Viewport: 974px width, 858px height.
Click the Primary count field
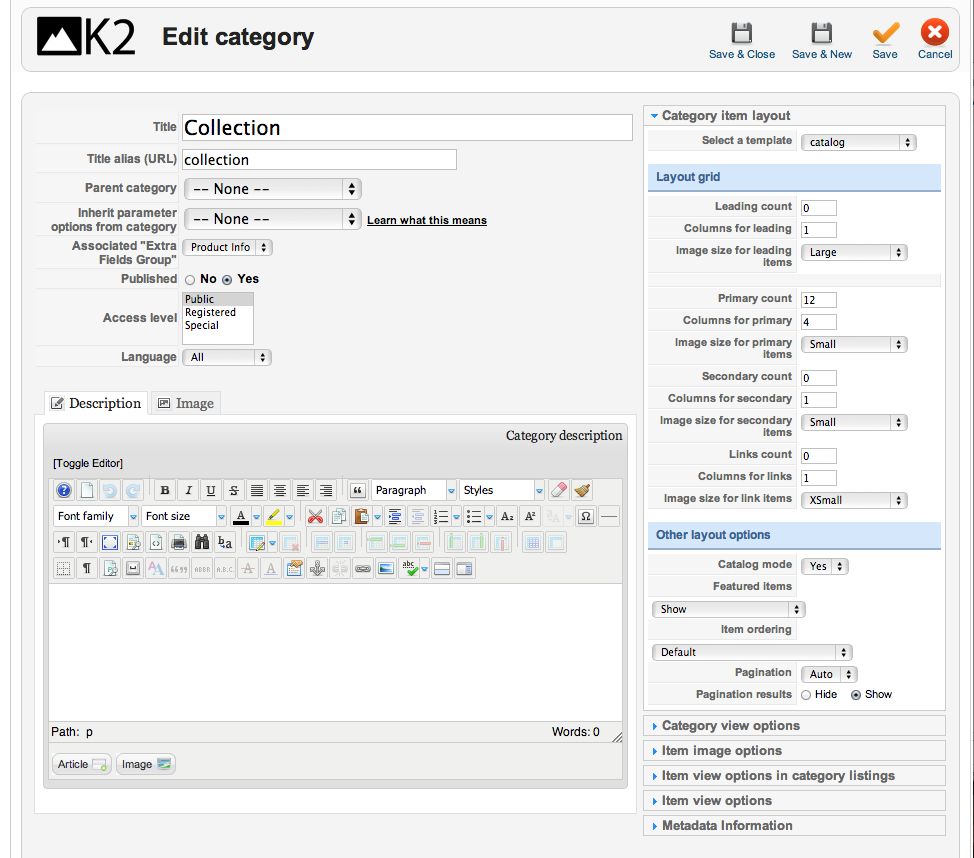tap(819, 300)
